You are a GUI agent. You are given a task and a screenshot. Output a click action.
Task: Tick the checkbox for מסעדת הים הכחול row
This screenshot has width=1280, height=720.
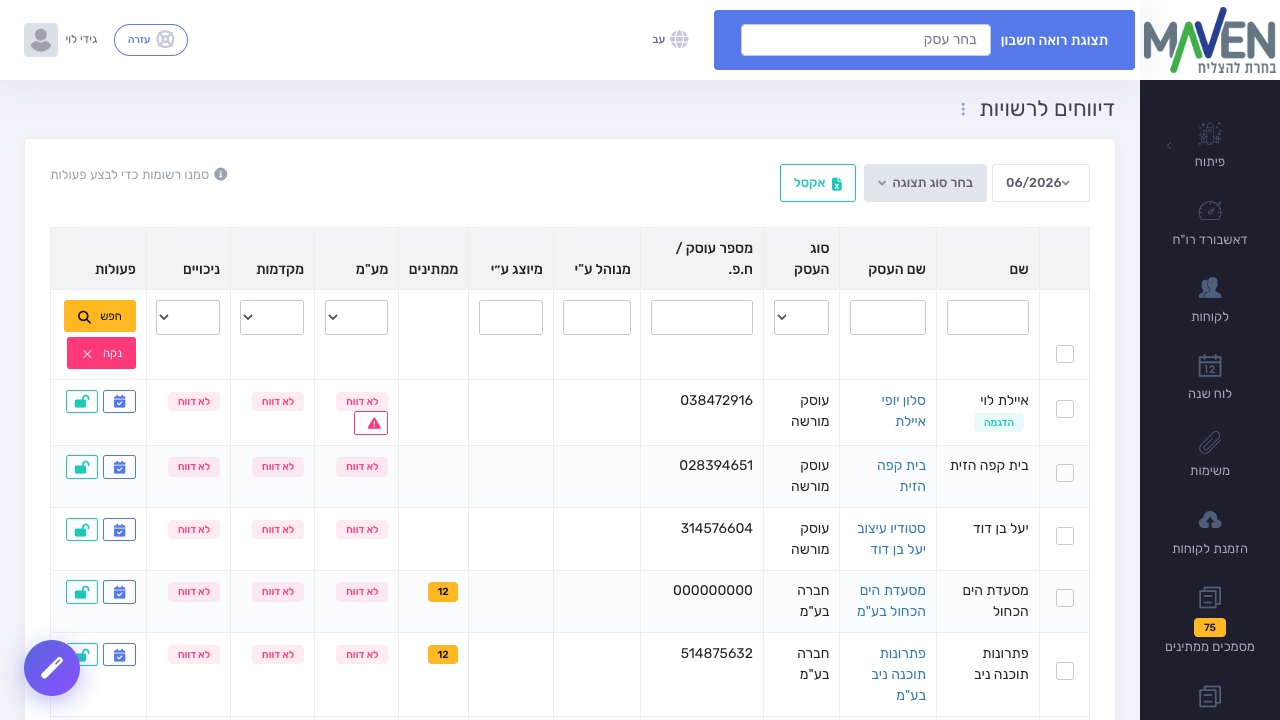(x=1065, y=598)
